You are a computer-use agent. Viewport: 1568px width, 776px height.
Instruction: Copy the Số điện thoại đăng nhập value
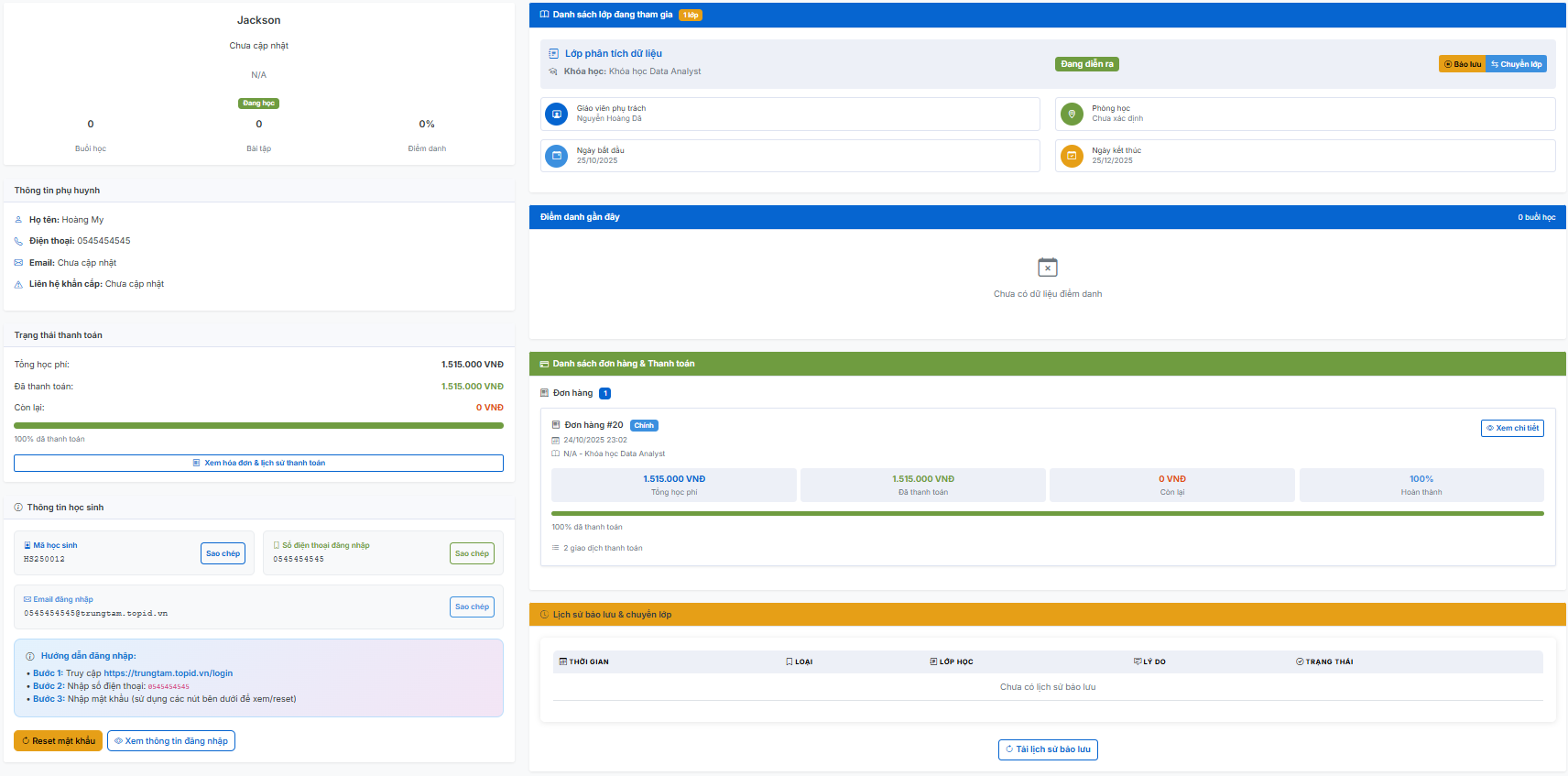point(472,553)
